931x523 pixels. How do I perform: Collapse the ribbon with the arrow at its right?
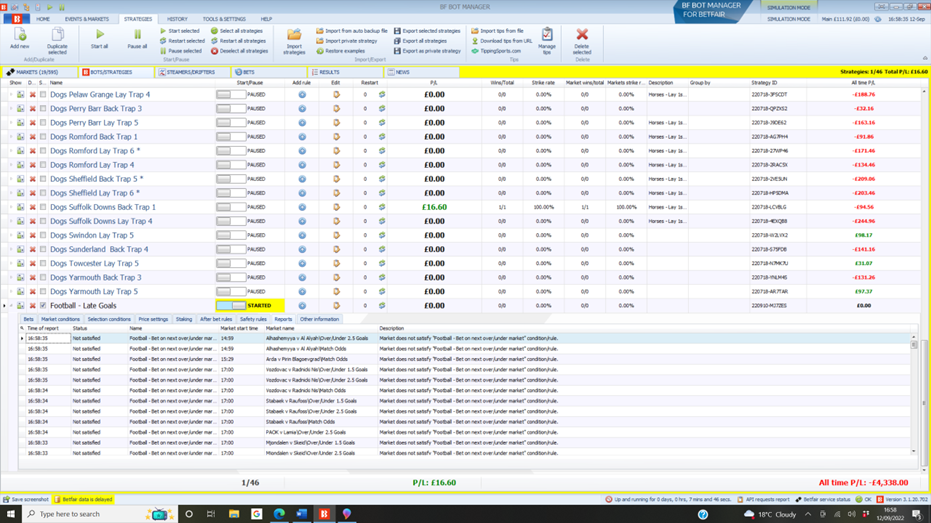(x=924, y=58)
